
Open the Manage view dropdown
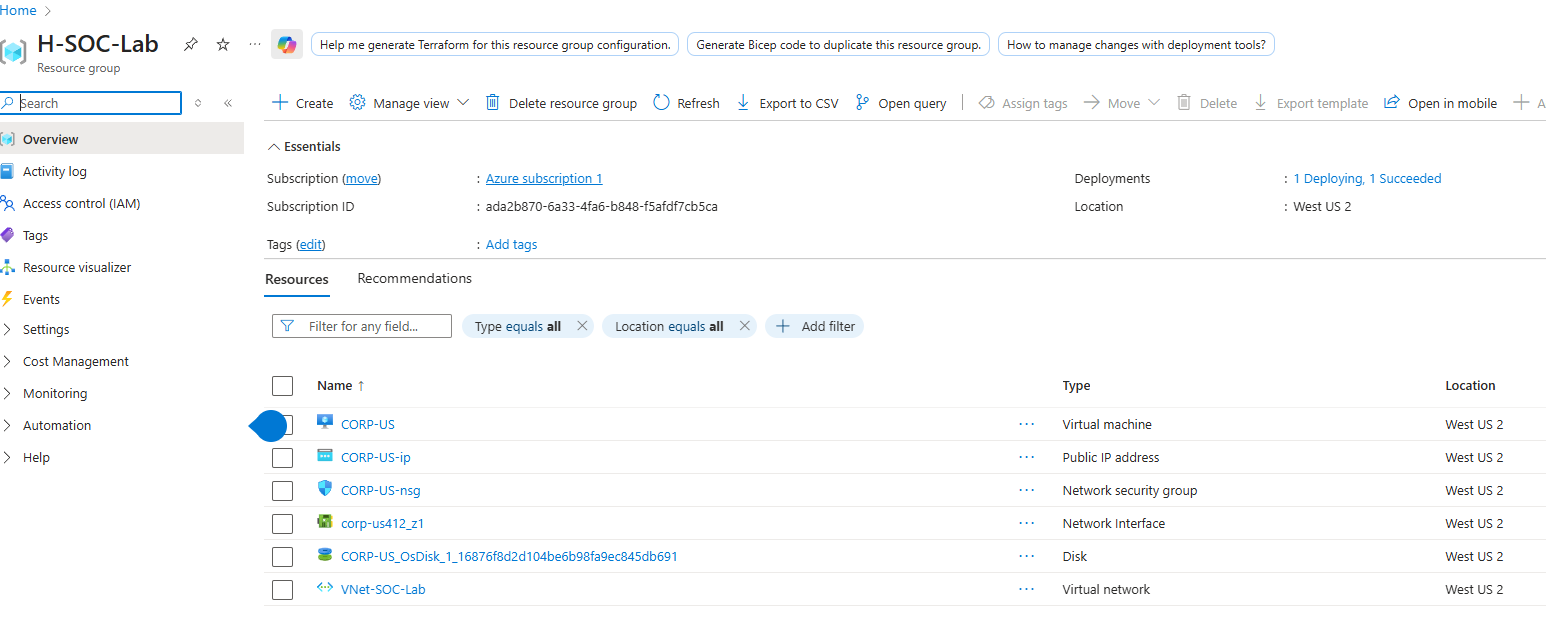(410, 103)
